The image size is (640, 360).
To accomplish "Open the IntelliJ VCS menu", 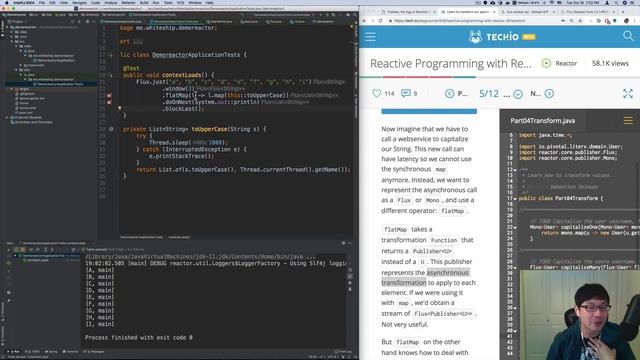I will [x=180, y=2].
